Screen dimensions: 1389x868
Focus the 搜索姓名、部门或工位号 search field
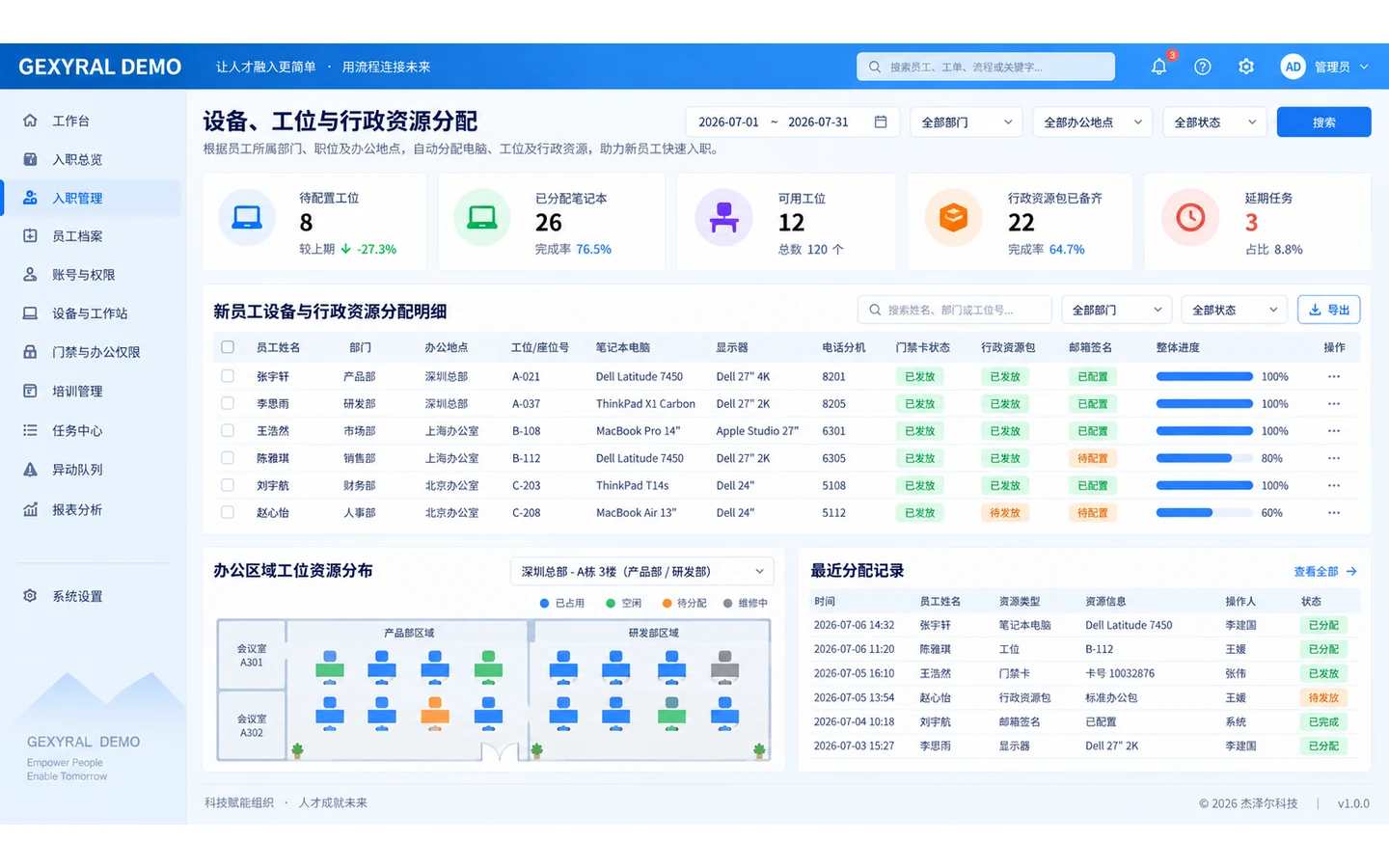(955, 310)
